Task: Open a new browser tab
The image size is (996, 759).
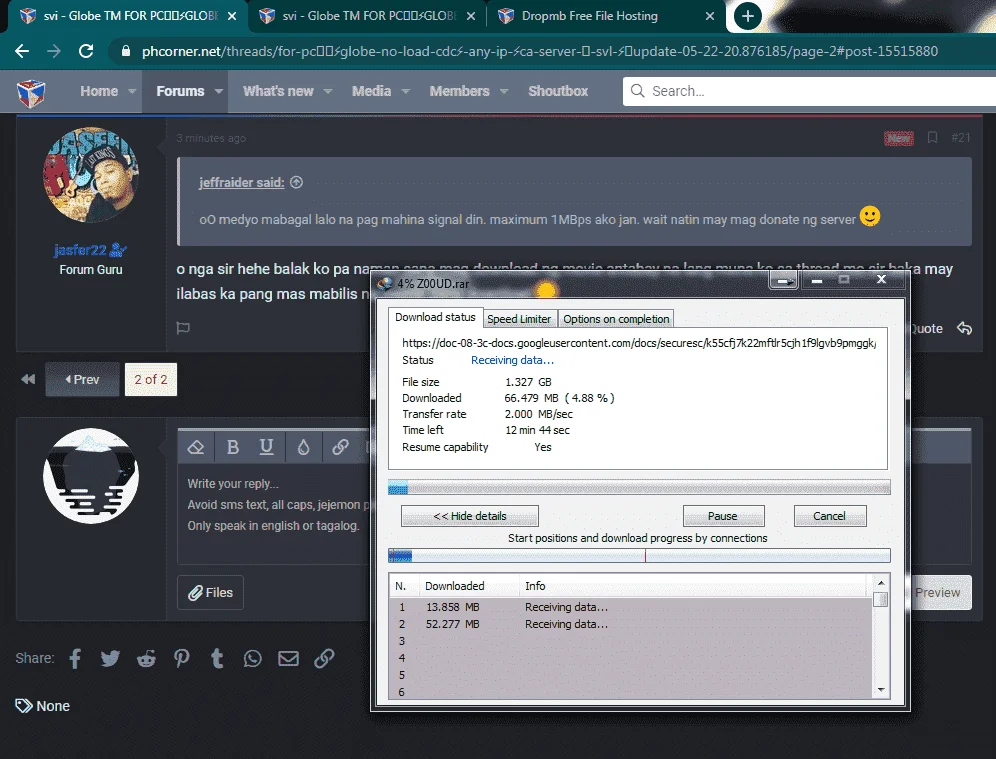Action: pyautogui.click(x=748, y=16)
